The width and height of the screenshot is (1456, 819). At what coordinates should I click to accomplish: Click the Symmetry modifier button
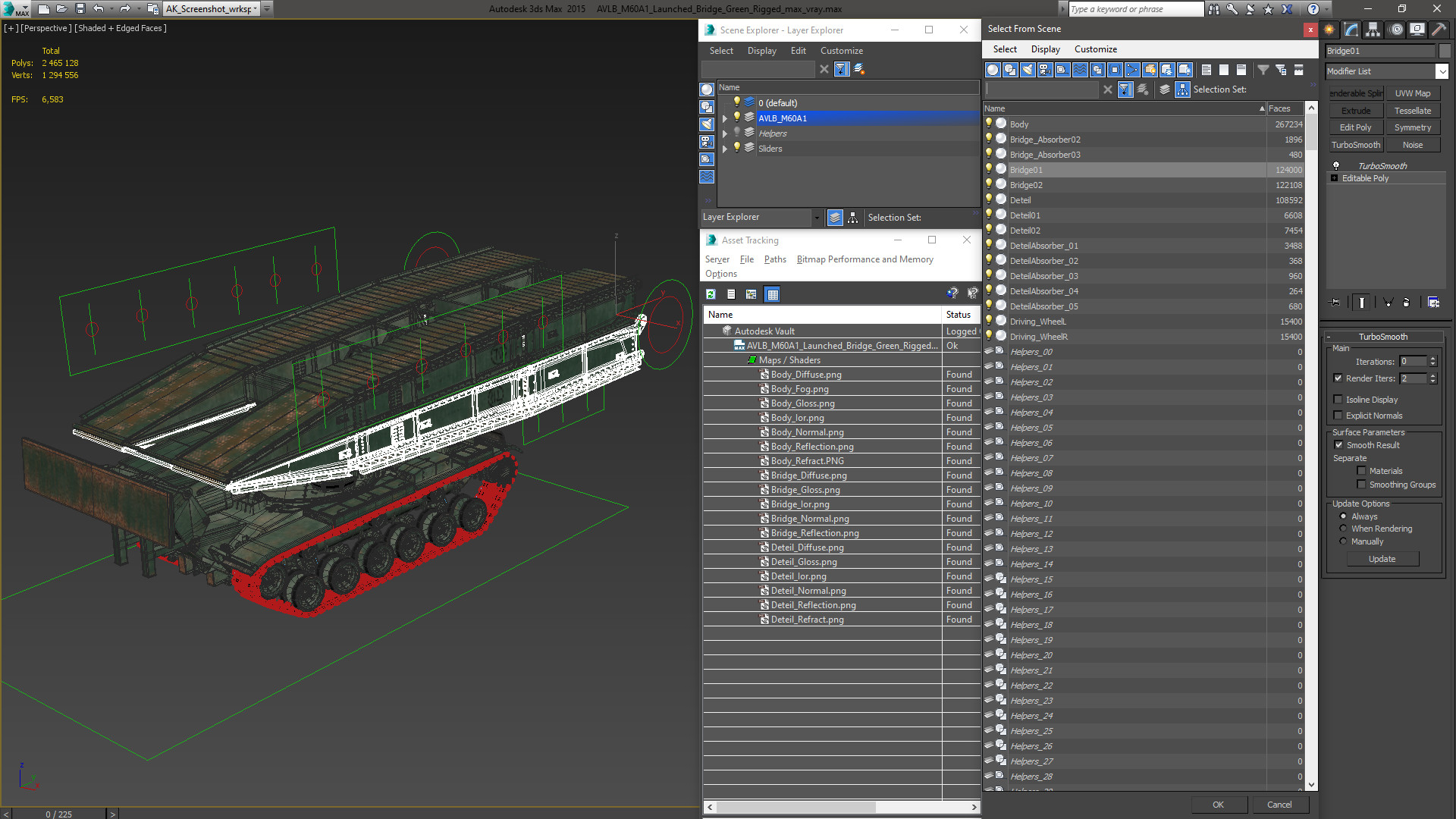1413,128
